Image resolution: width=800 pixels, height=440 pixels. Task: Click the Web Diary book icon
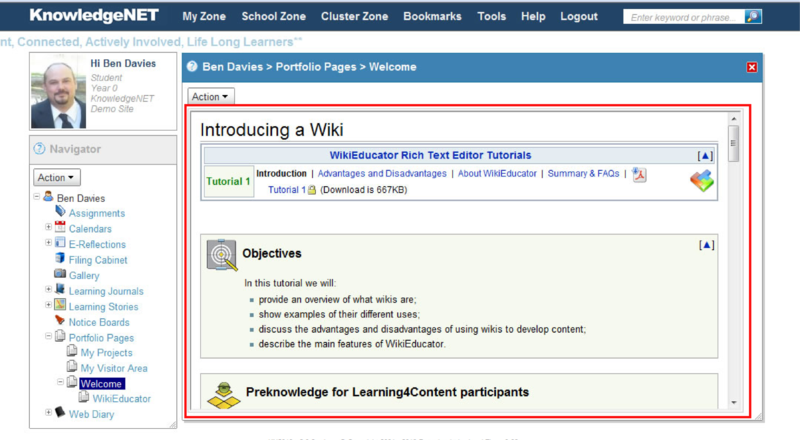pos(60,412)
